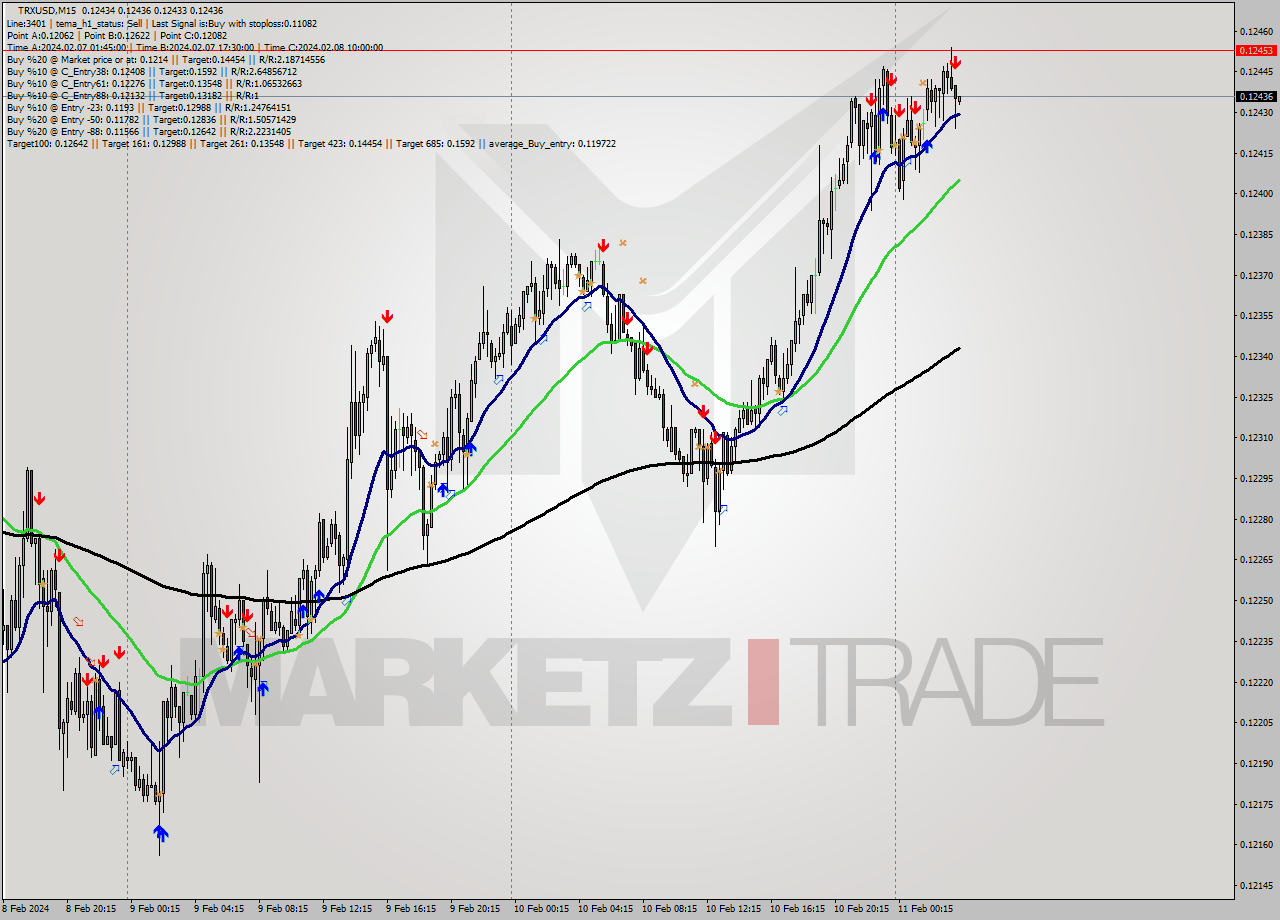The image size is (1280, 920).
Task: Click the '10 Feb 12:15' time axis label
Action: click(733, 909)
